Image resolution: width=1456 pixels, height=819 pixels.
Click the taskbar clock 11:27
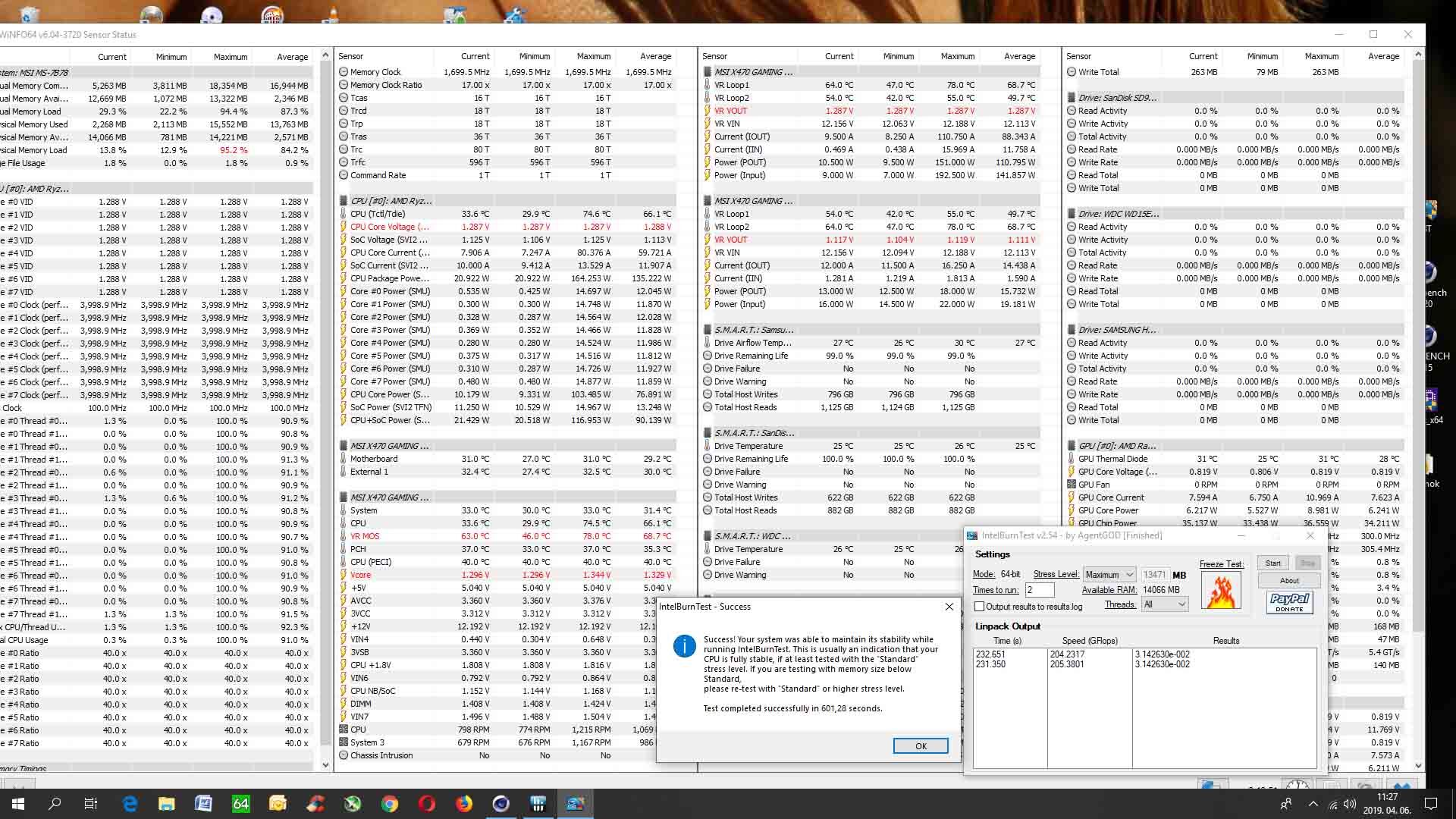[x=1387, y=797]
